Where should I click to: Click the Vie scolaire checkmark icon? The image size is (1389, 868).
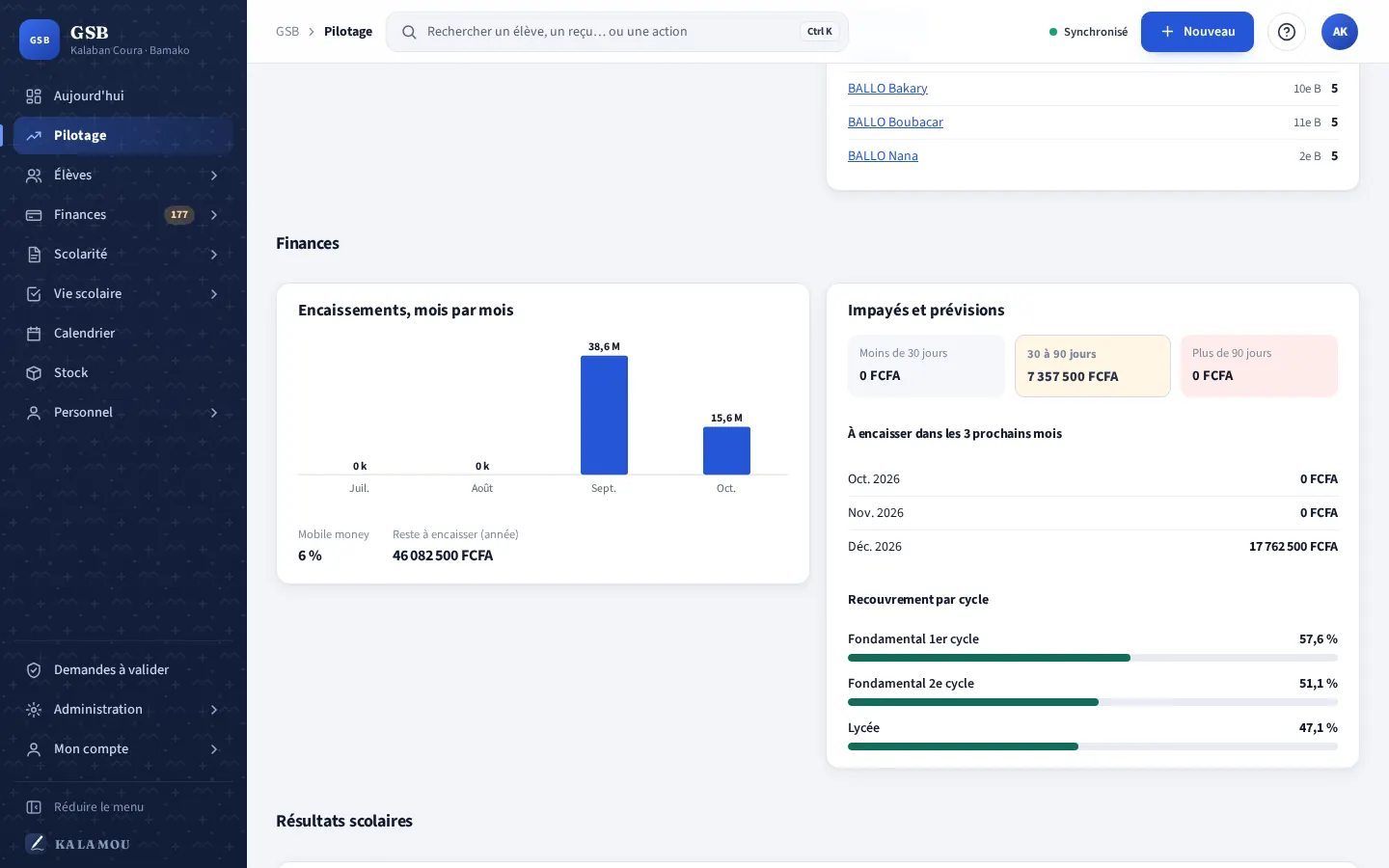[x=34, y=294]
